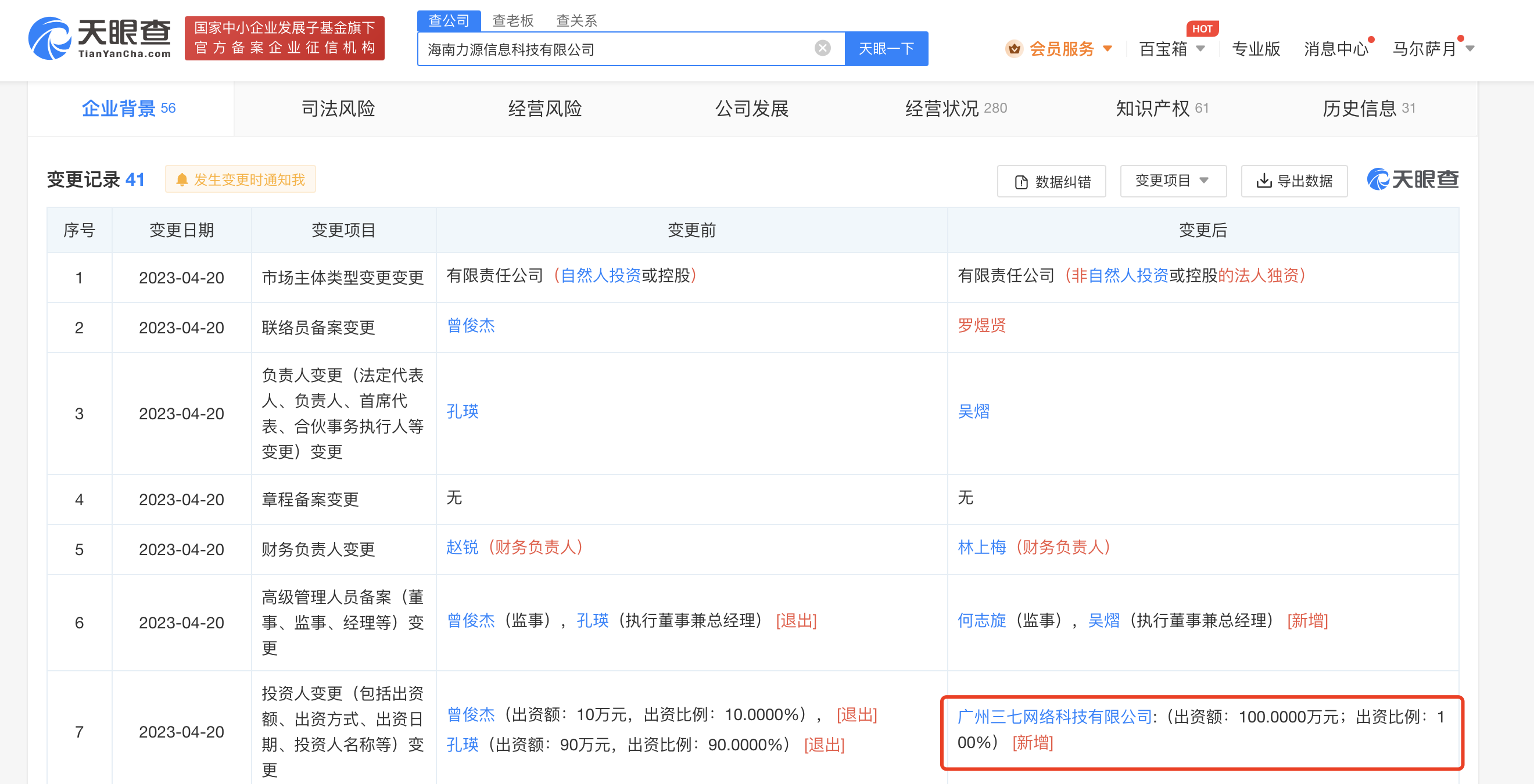Switch to the 查老板 search tab
The image size is (1534, 784).
coord(512,21)
